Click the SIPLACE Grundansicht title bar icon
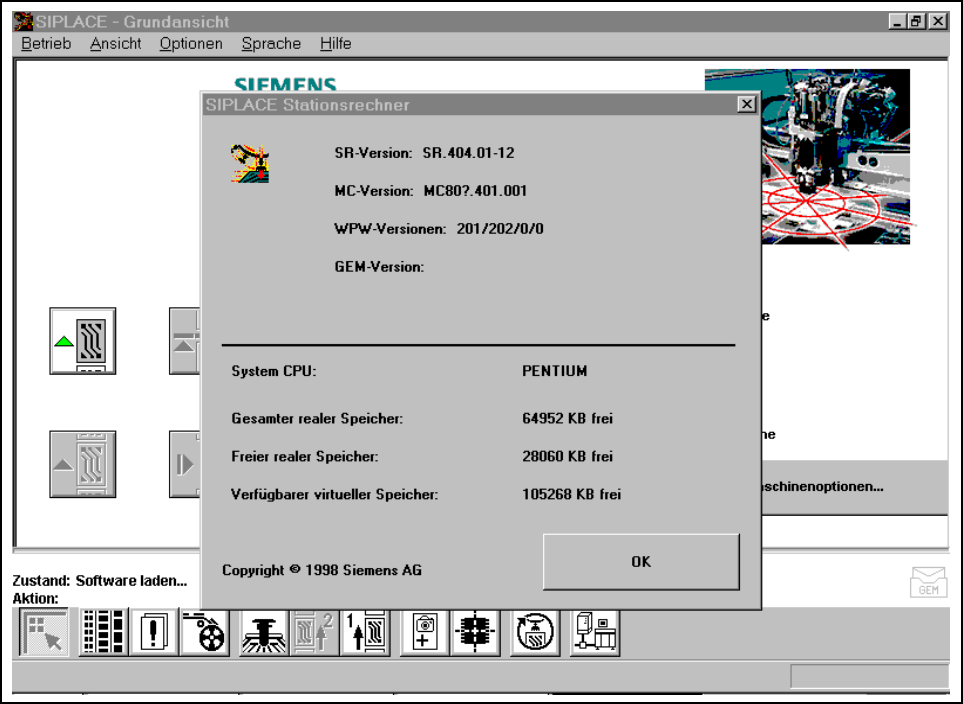The height and width of the screenshot is (704, 963). click(x=23, y=22)
